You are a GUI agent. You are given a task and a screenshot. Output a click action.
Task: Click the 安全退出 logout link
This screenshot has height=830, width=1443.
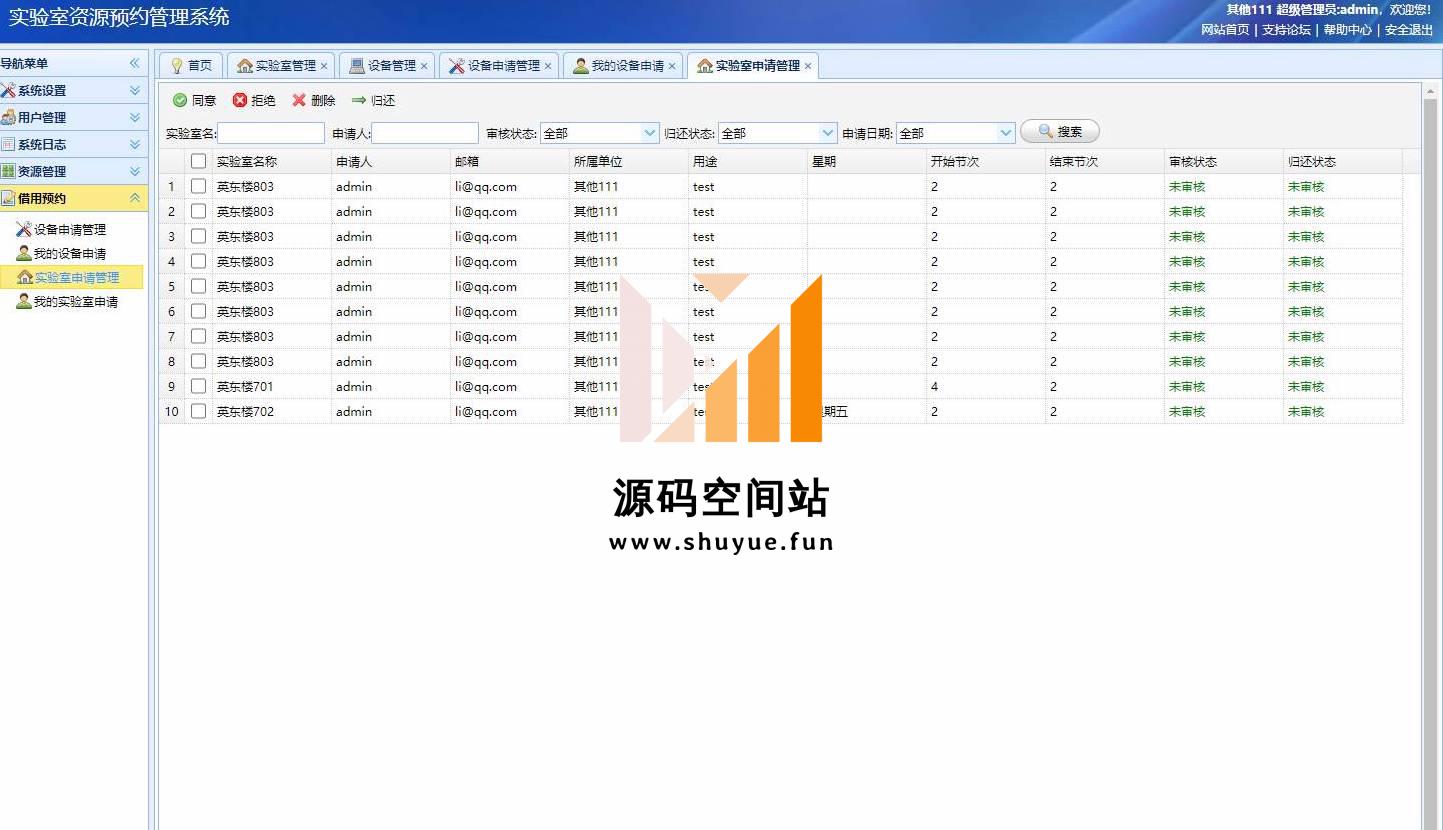pyautogui.click(x=1408, y=30)
